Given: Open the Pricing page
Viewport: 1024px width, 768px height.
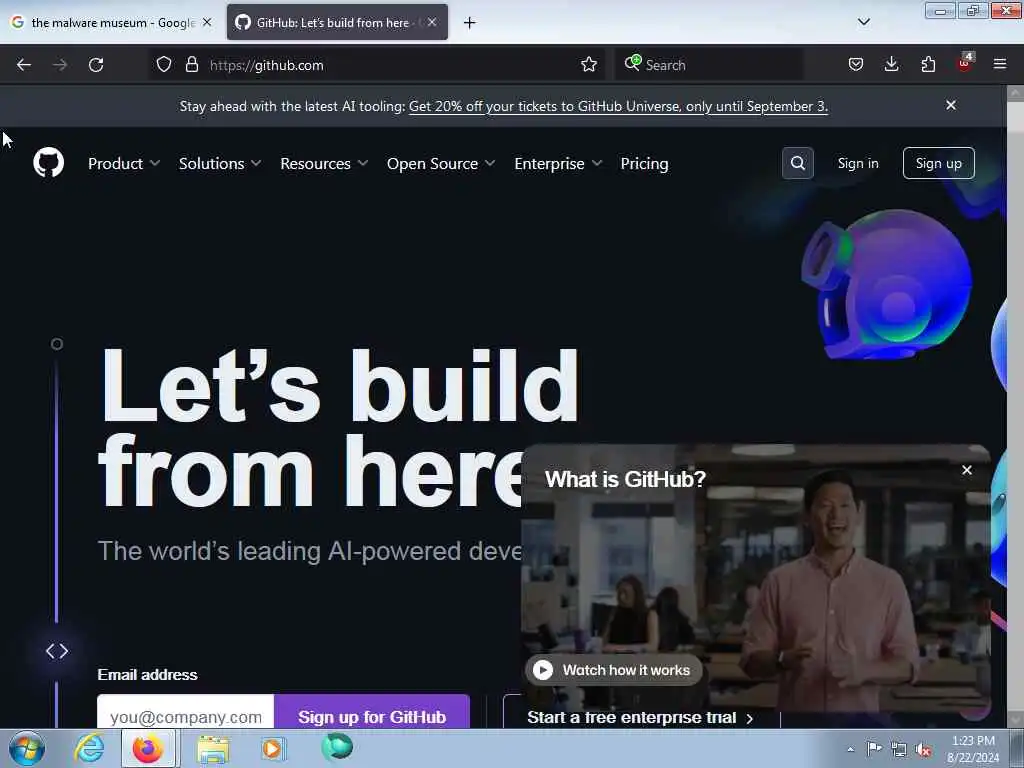Looking at the screenshot, I should point(644,163).
